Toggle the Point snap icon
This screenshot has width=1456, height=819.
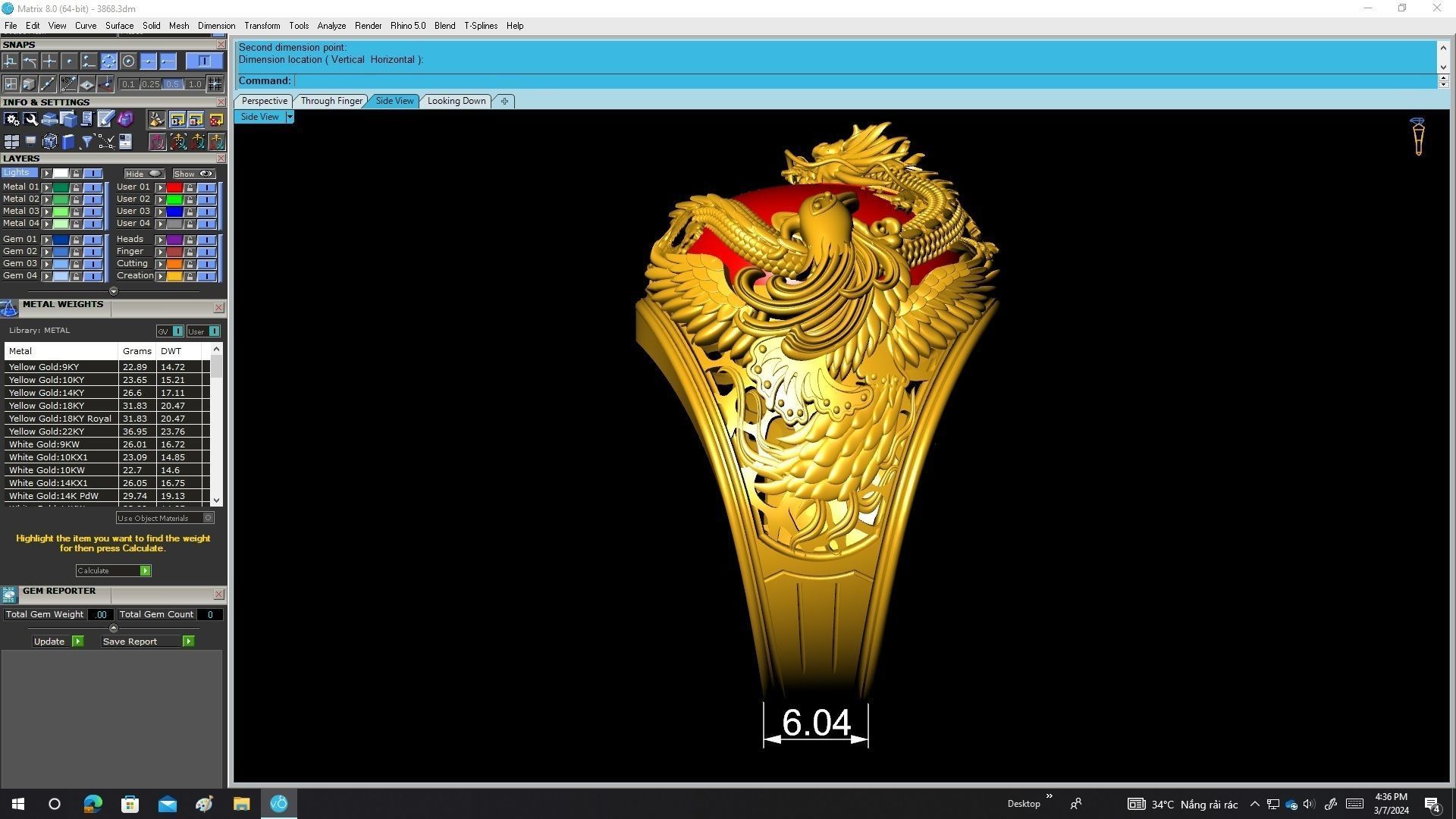(69, 61)
